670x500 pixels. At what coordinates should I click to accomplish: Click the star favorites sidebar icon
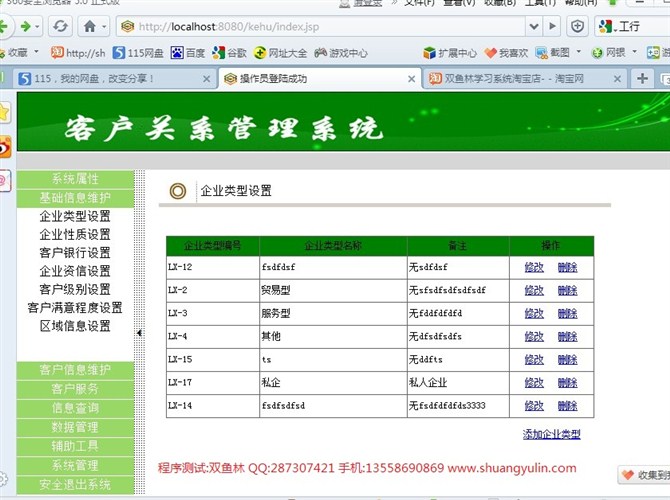click(x=4, y=112)
